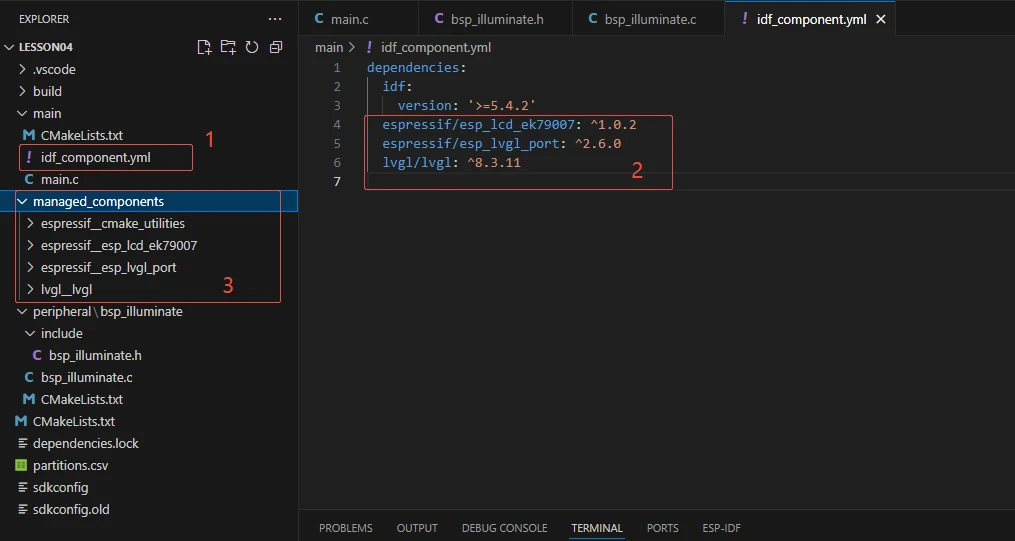Click the New File icon in Explorer

(x=205, y=47)
